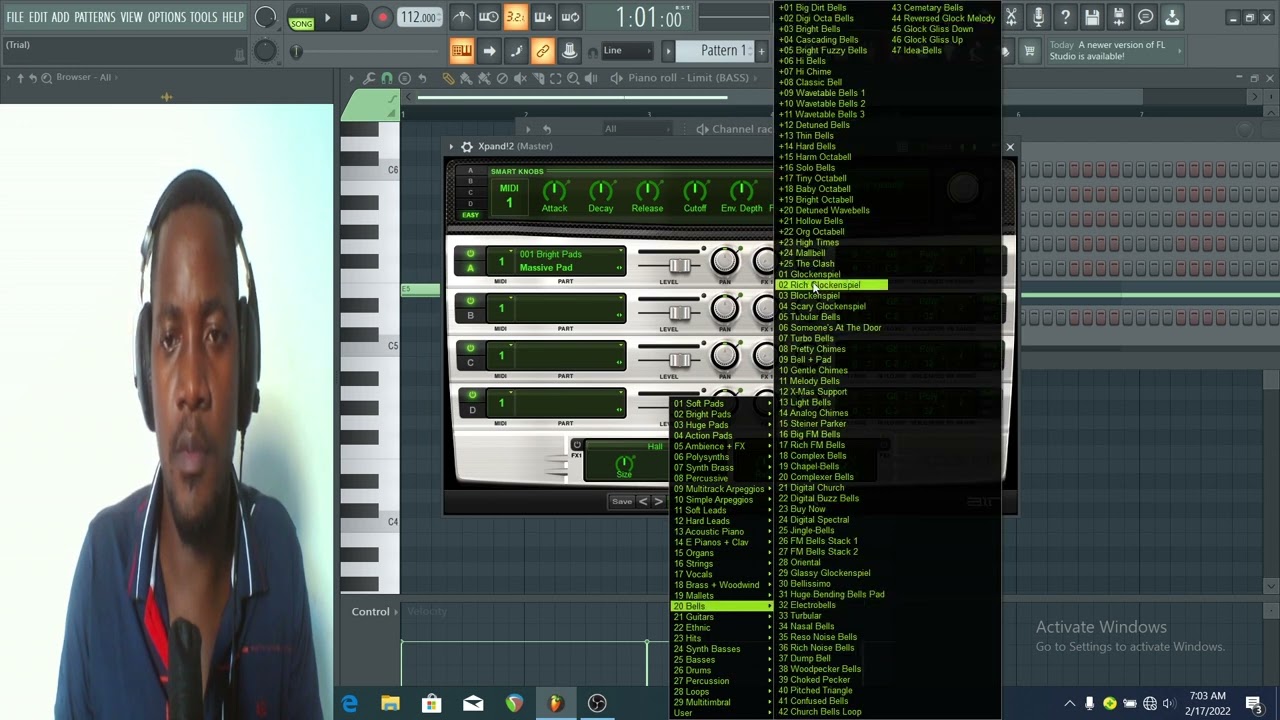This screenshot has height=720, width=1280.
Task: Toggle power for Xpand!2 part A
Action: (x=470, y=254)
